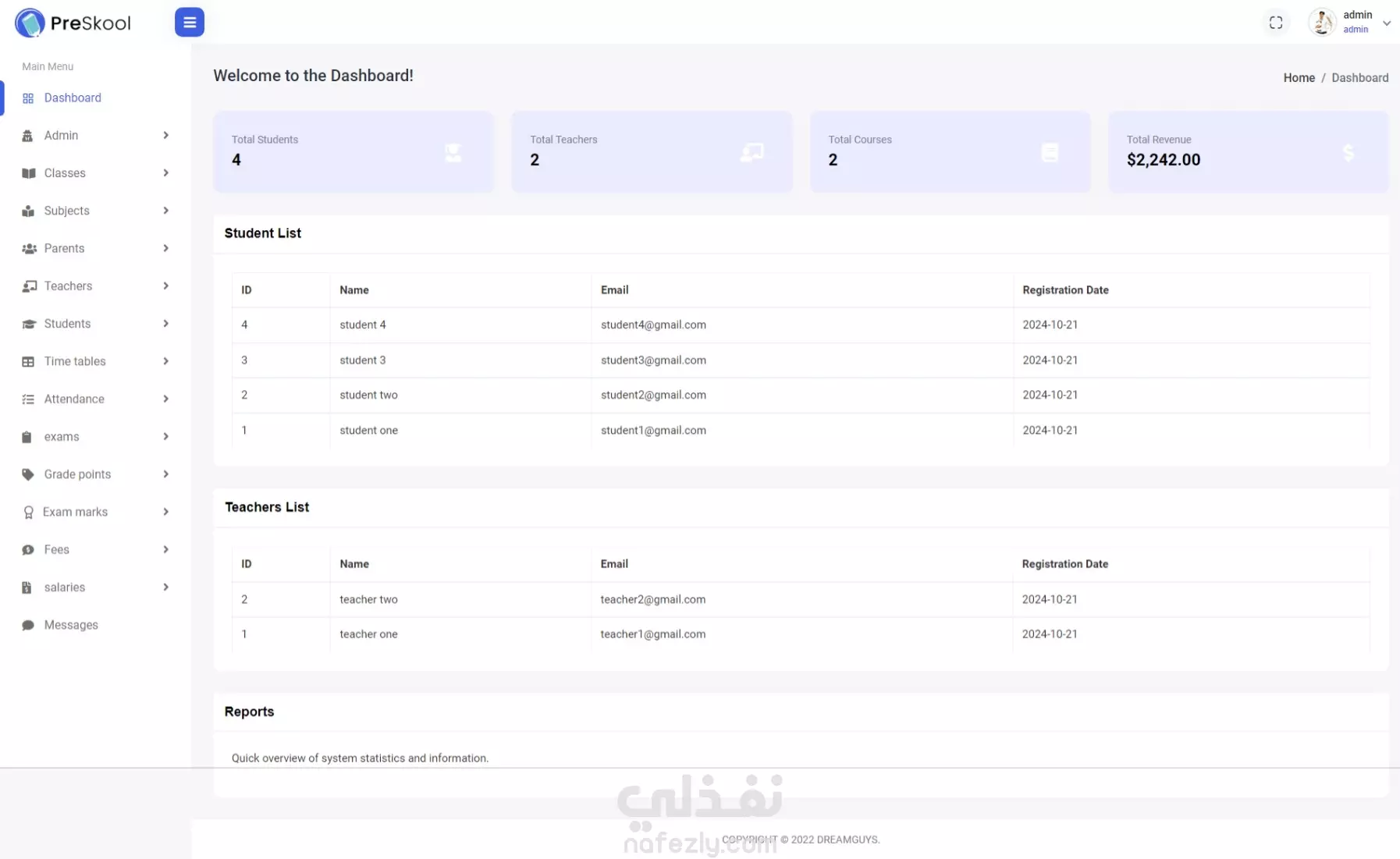Image resolution: width=1400 pixels, height=859 pixels.
Task: Expand the salaries submenu chevron
Action: 165,587
